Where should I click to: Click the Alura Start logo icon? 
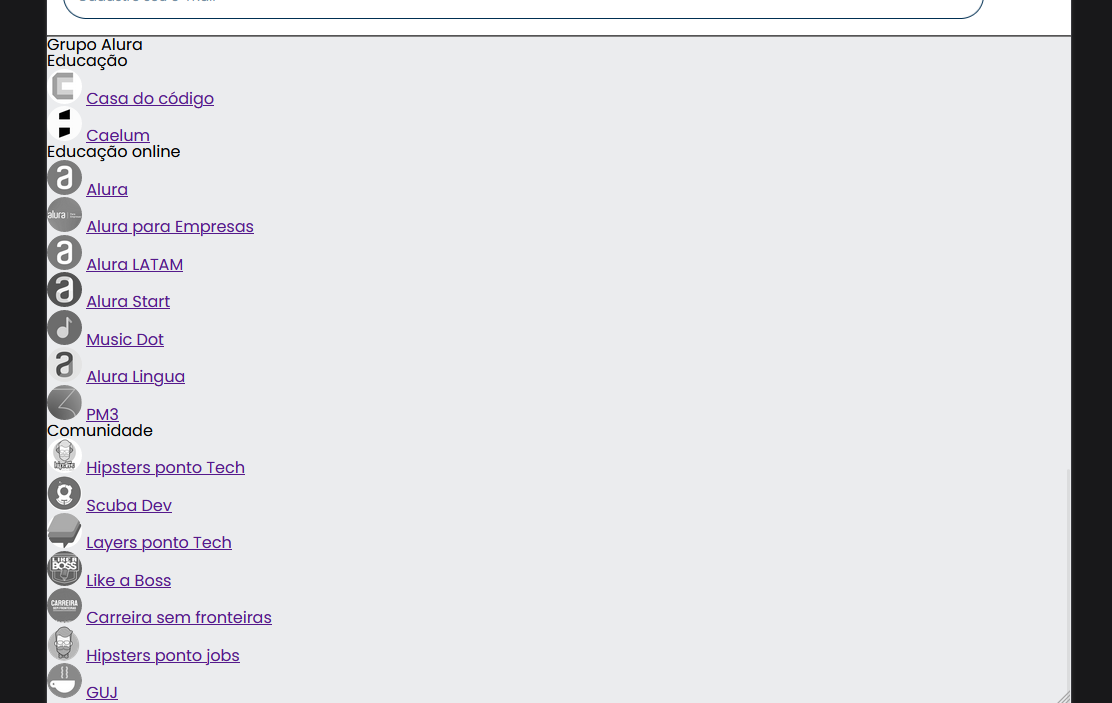coord(65,290)
